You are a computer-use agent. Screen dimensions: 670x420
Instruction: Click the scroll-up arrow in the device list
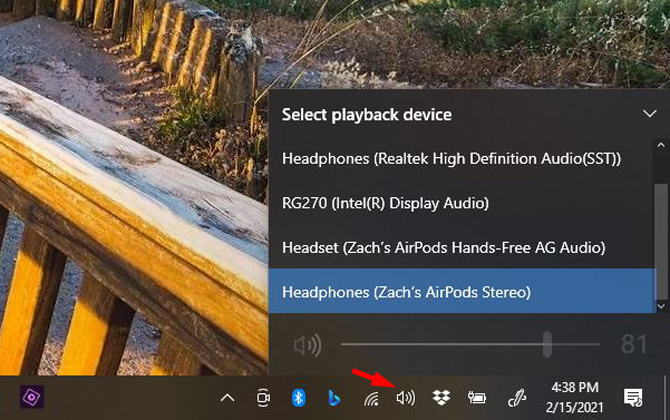[x=661, y=145]
